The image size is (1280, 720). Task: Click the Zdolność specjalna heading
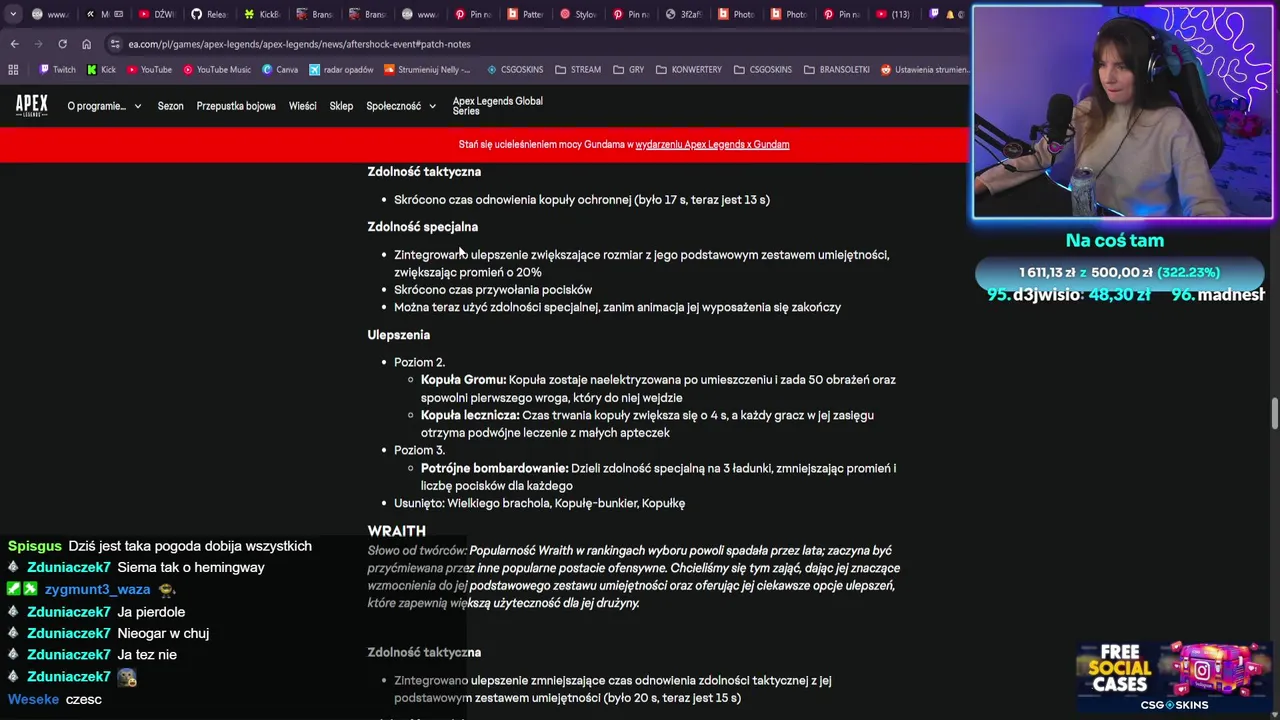(422, 227)
